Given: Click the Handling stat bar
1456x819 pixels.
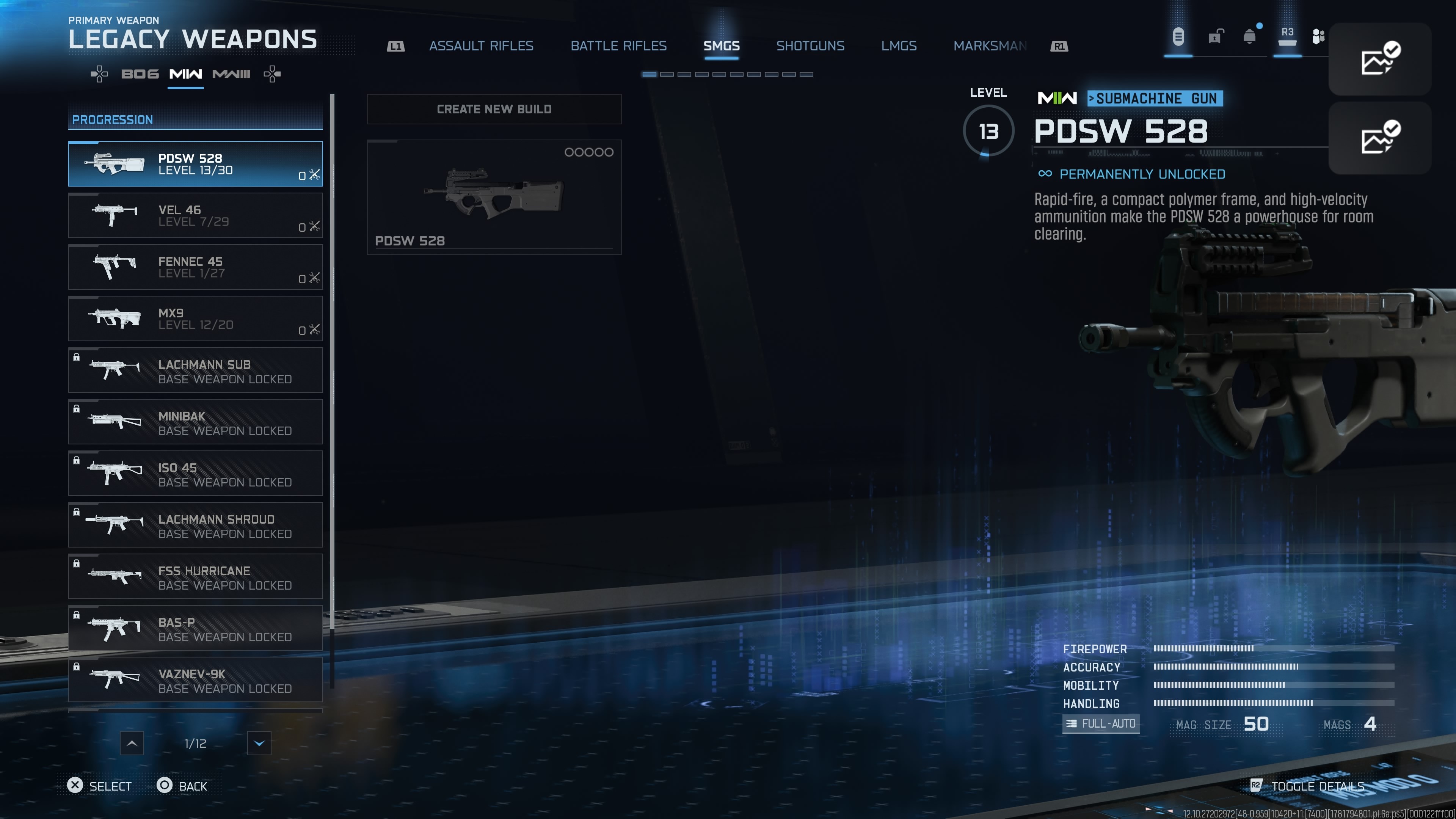Looking at the screenshot, I should [x=1274, y=703].
